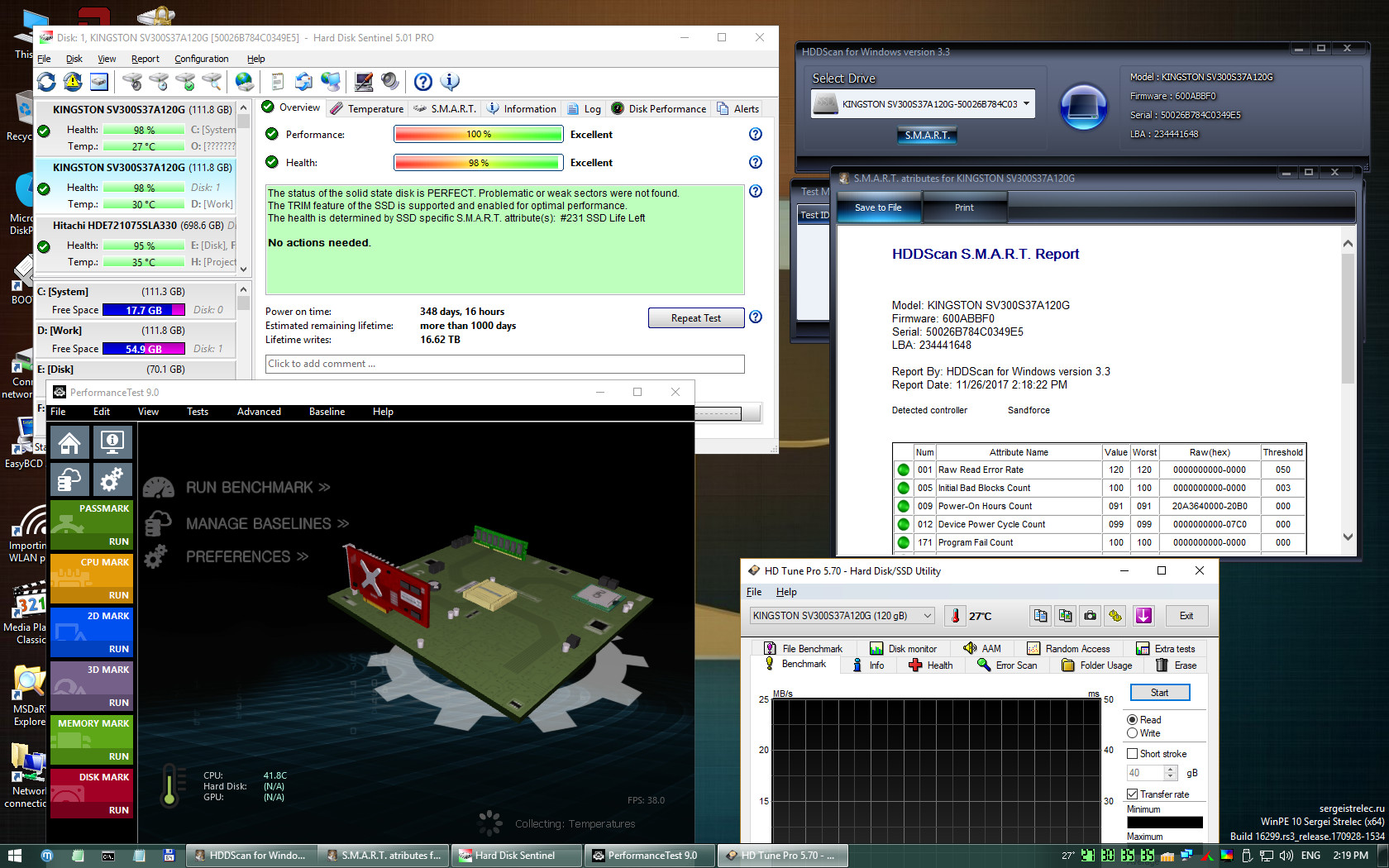The width and height of the screenshot is (1389, 868).
Task: Select the Write radio button in HD Tune
Action: pyautogui.click(x=1132, y=733)
